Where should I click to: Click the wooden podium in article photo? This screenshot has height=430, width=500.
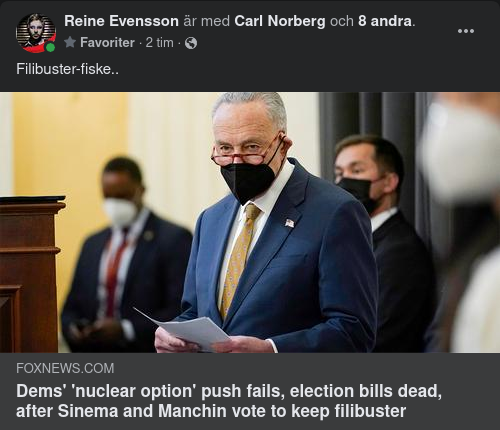pos(30,274)
